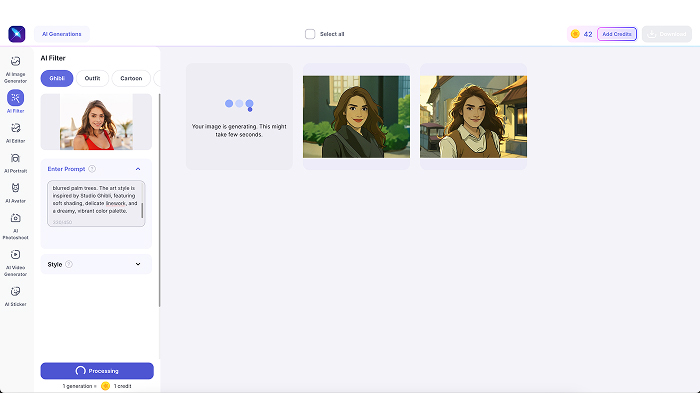Open the generated image with dark jacket
Viewport: 700px width, 393px height.
(x=356, y=117)
